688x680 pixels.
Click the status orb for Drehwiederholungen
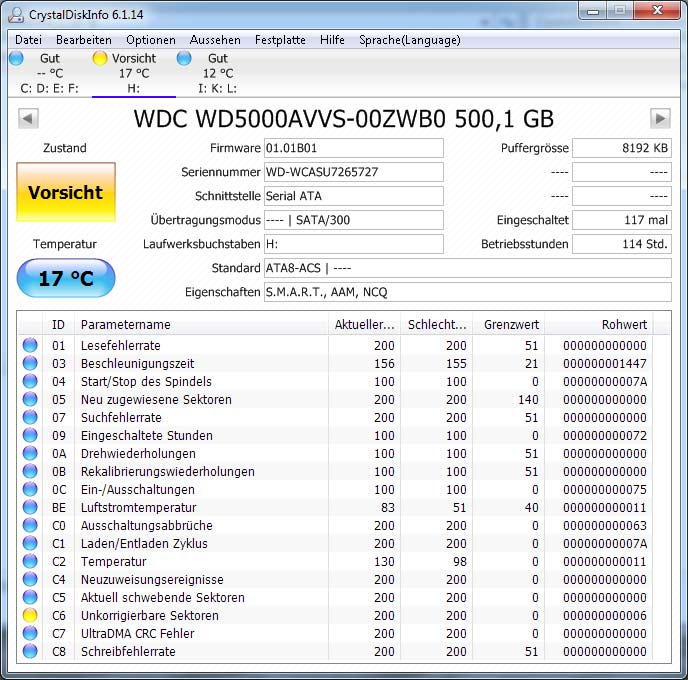tap(30, 453)
